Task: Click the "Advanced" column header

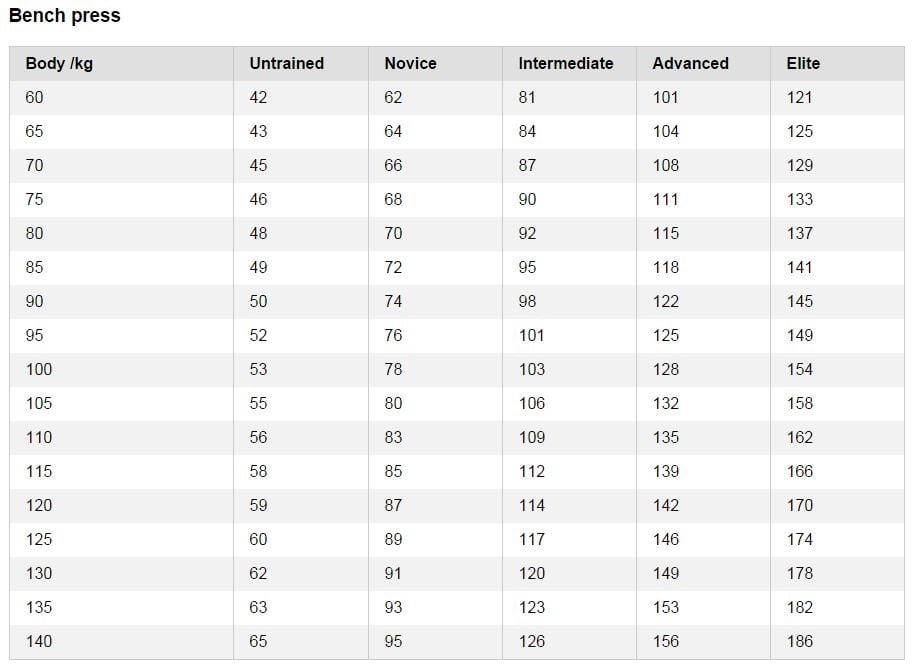Action: (690, 63)
